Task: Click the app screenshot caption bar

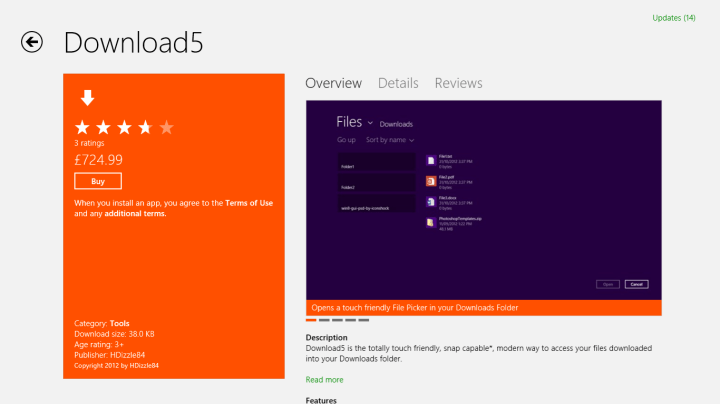Action: click(483, 307)
